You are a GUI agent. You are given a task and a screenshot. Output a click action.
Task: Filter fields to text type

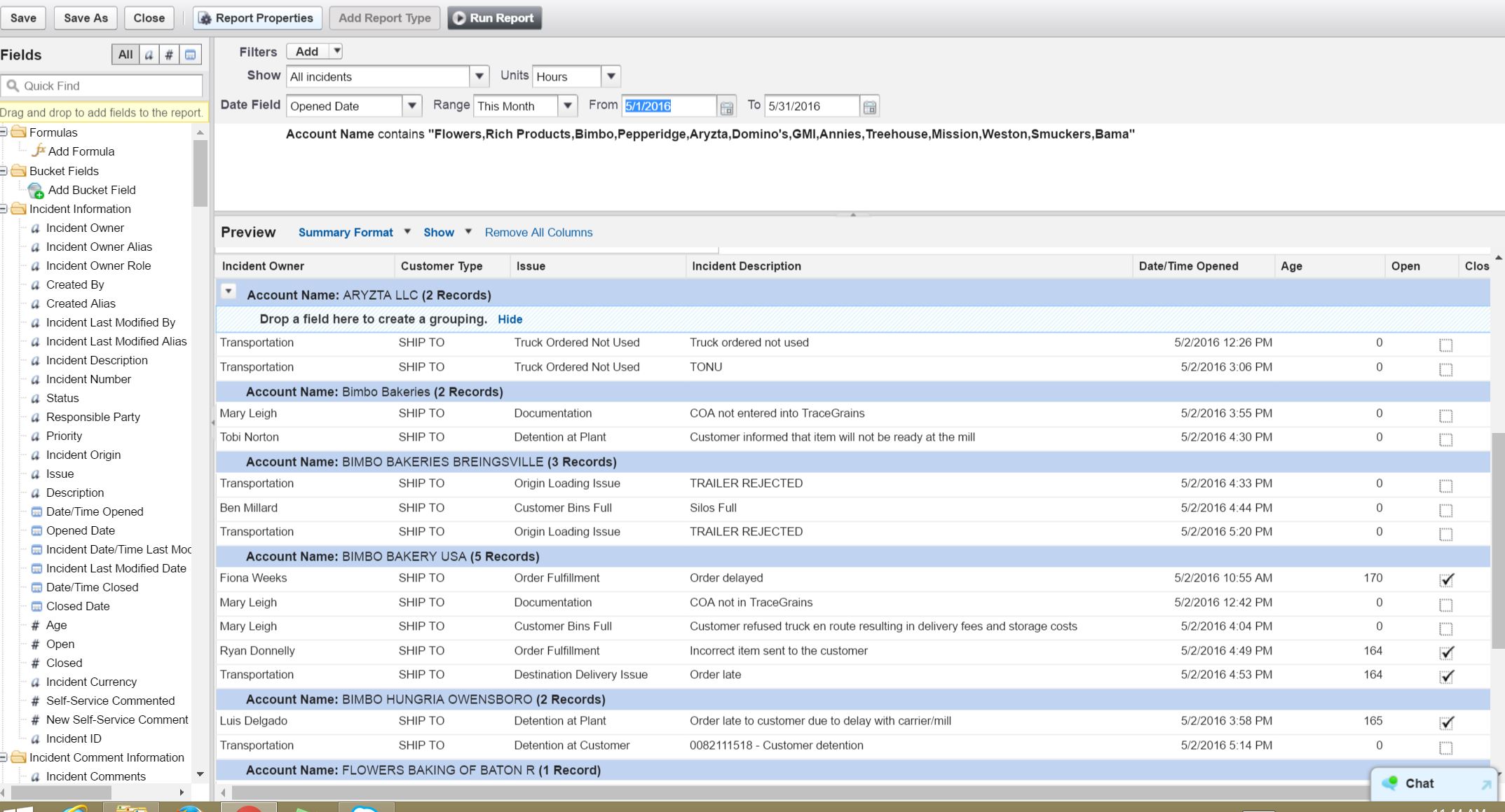pyautogui.click(x=149, y=55)
